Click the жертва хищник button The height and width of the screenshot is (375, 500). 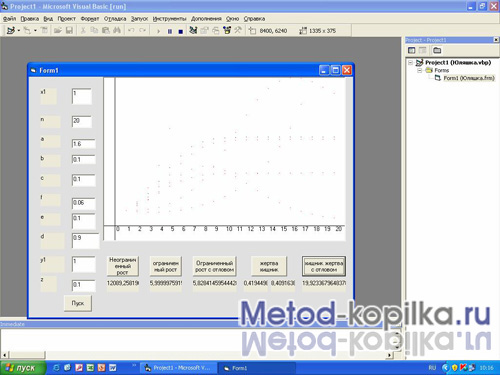coord(269,266)
